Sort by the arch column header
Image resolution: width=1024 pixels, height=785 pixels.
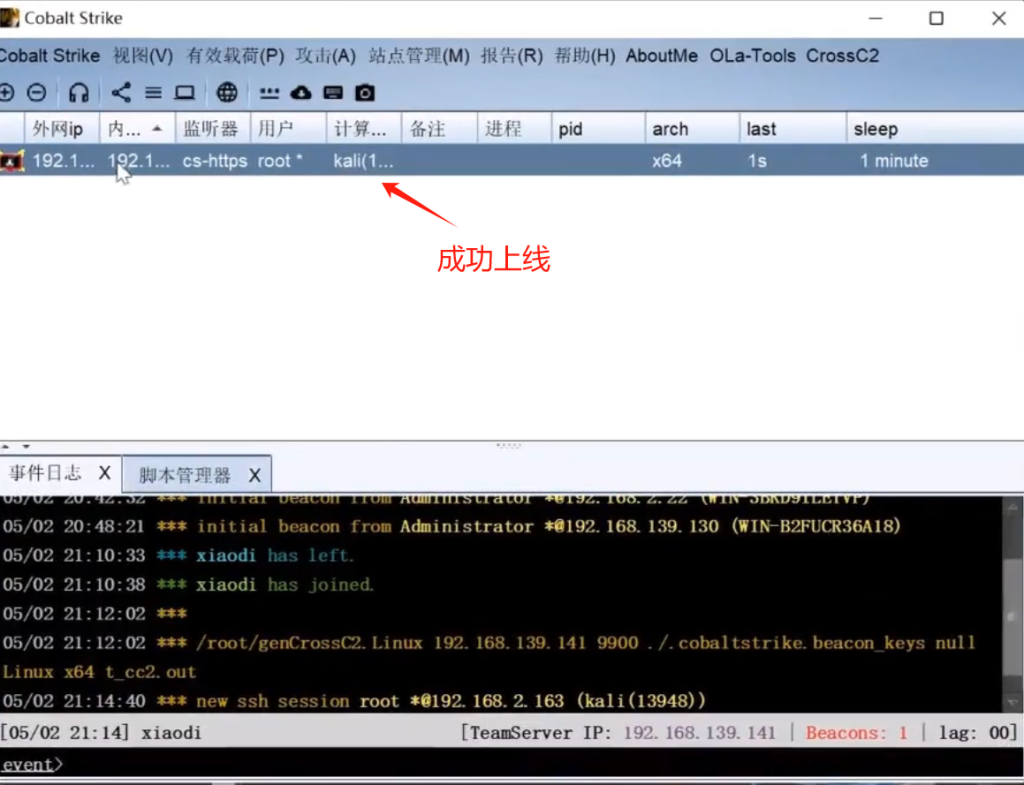(693, 129)
